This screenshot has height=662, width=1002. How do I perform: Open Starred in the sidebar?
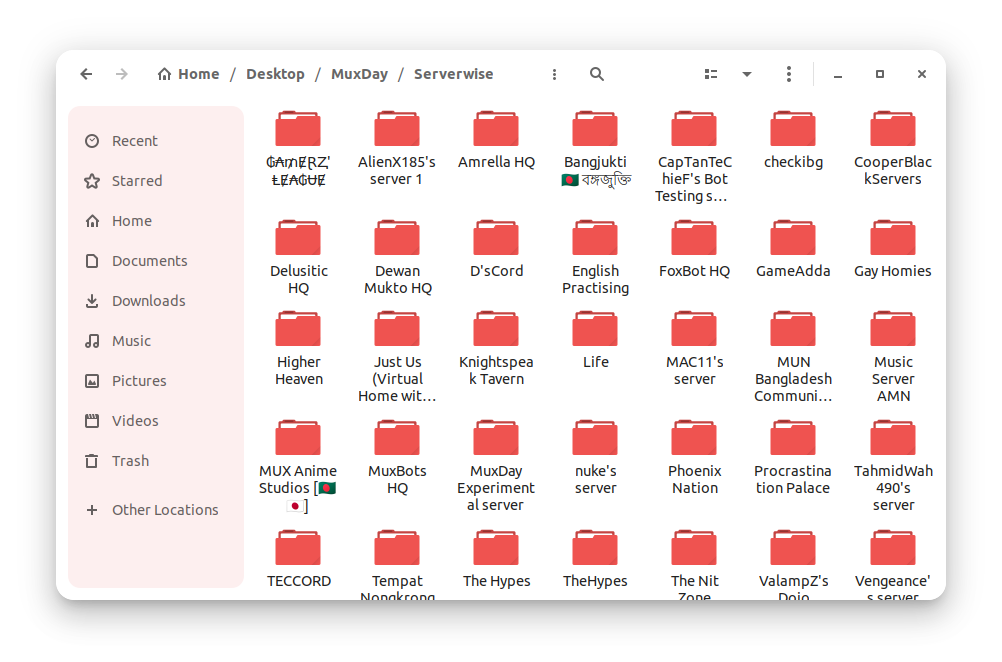(x=136, y=181)
